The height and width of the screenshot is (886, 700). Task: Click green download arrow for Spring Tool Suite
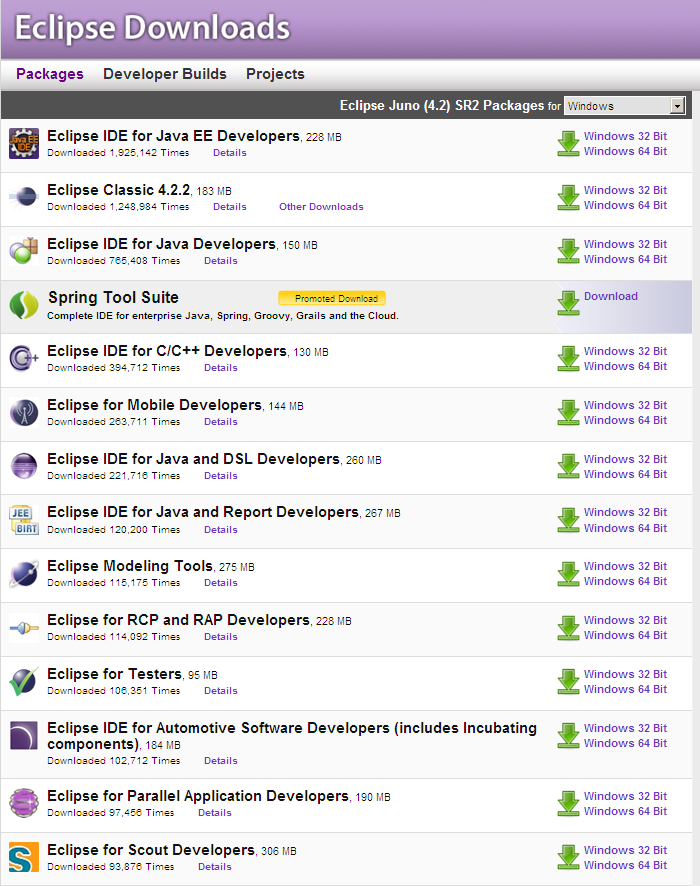point(568,303)
